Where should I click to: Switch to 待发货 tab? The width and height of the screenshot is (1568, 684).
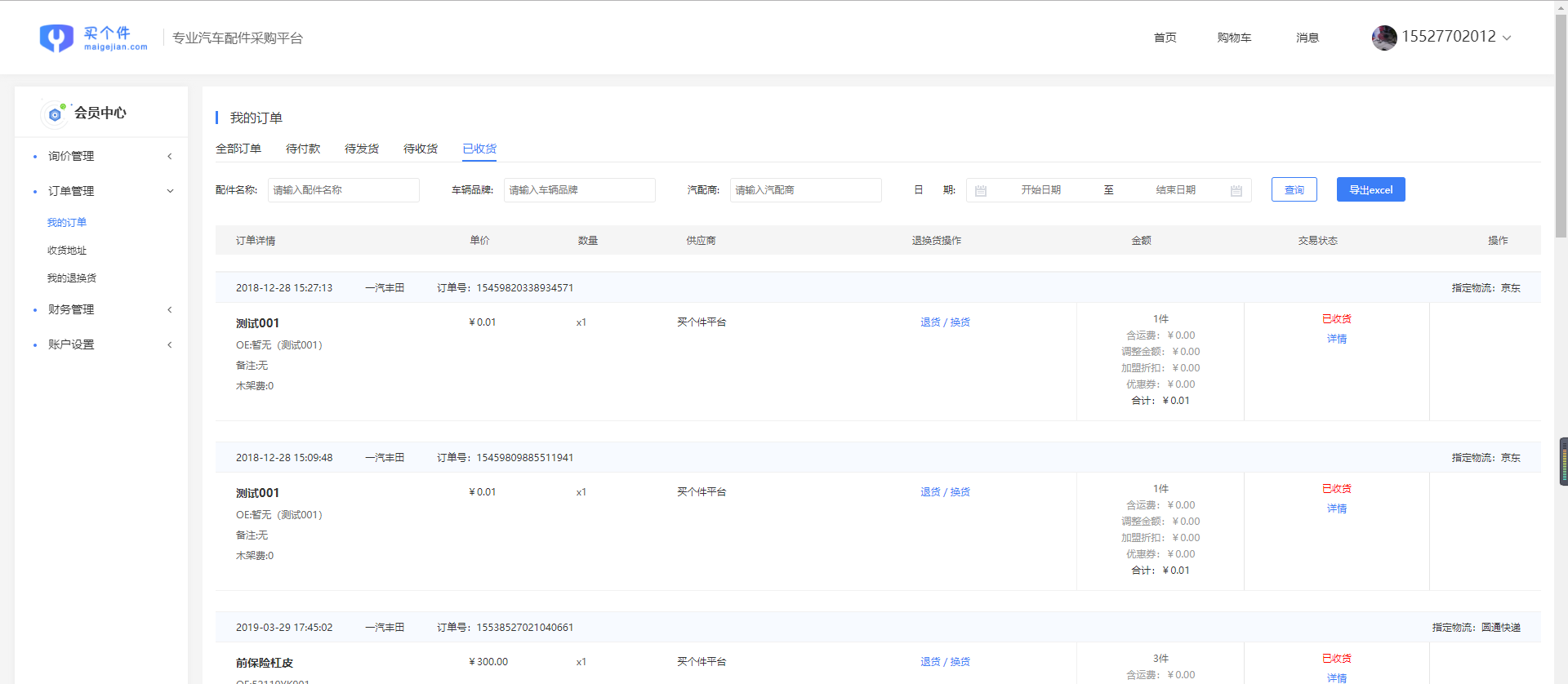pyautogui.click(x=362, y=149)
